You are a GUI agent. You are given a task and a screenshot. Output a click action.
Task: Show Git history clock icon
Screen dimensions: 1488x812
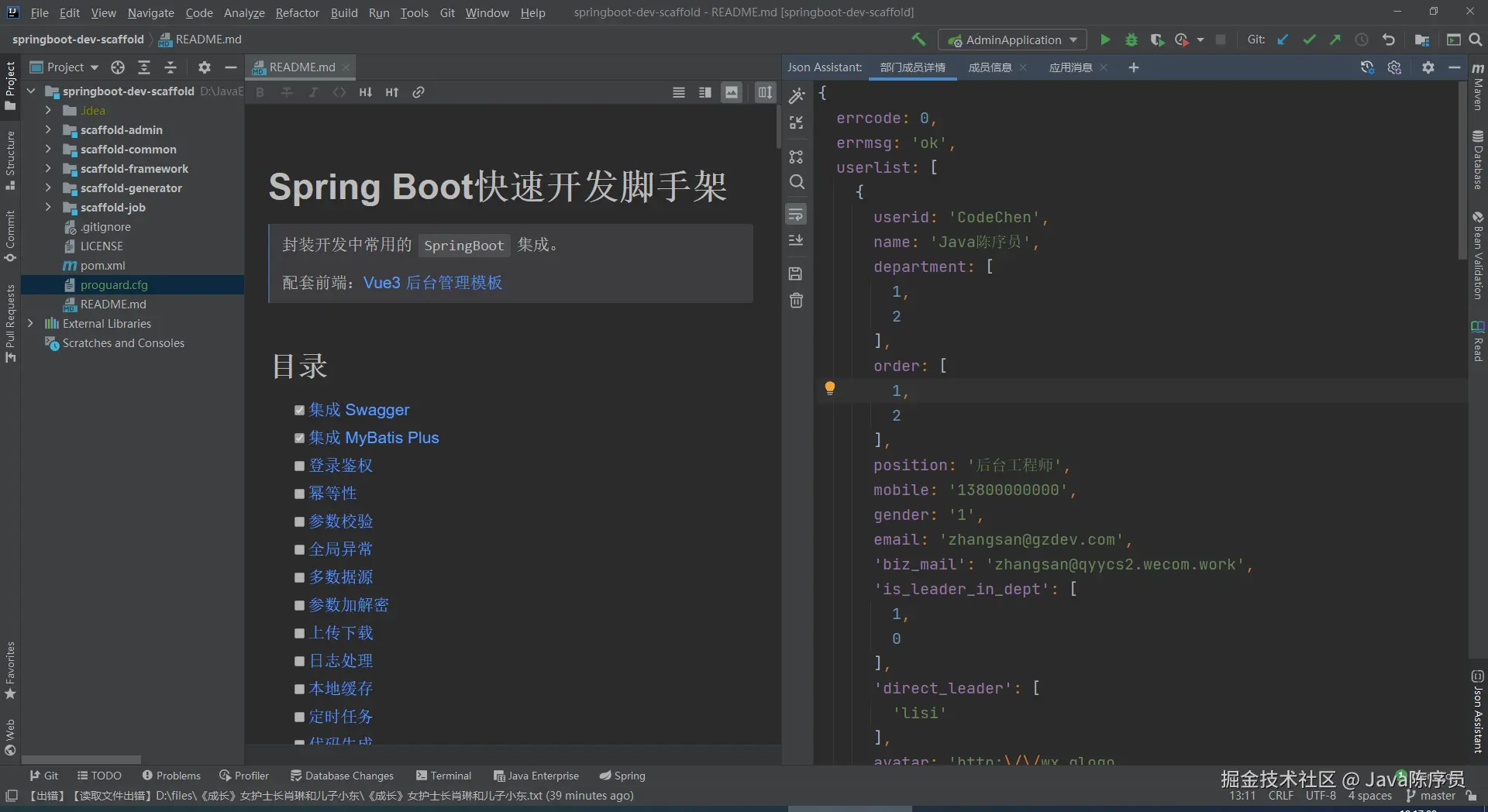pos(1362,40)
